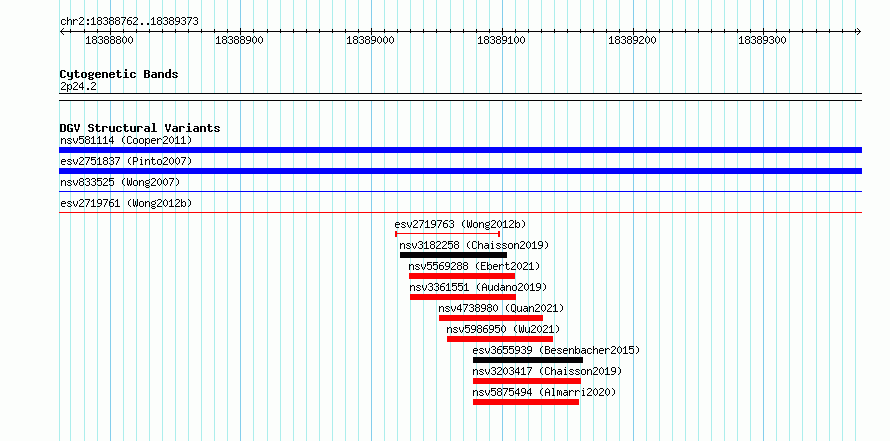This screenshot has width=890, height=441.
Task: Click the DGV Structural Variants track title
Action: pos(140,128)
